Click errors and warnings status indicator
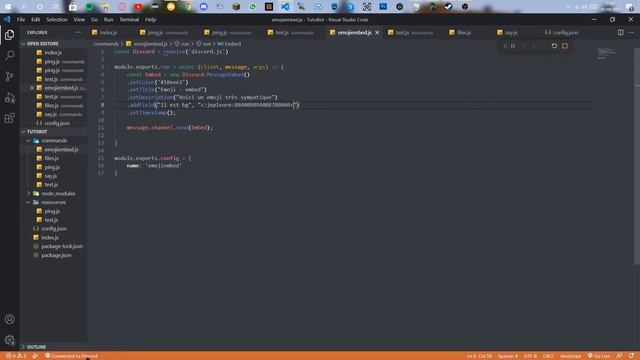The height and width of the screenshot is (360, 640). click(x=16, y=356)
